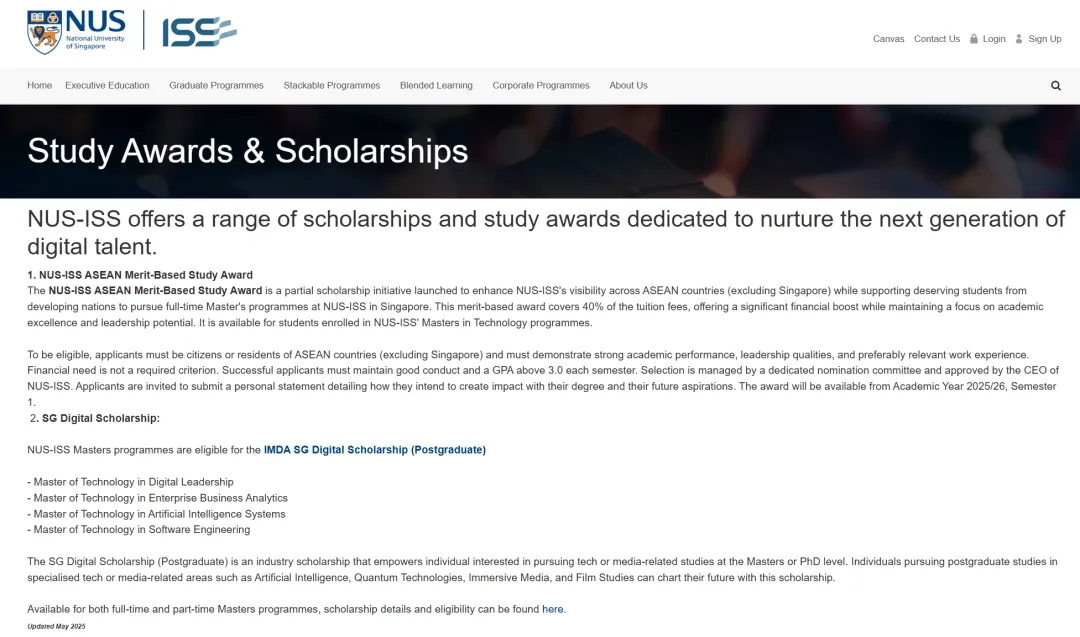The height and width of the screenshot is (637, 1080).
Task: Open the Contact Us link
Action: pyautogui.click(x=936, y=39)
